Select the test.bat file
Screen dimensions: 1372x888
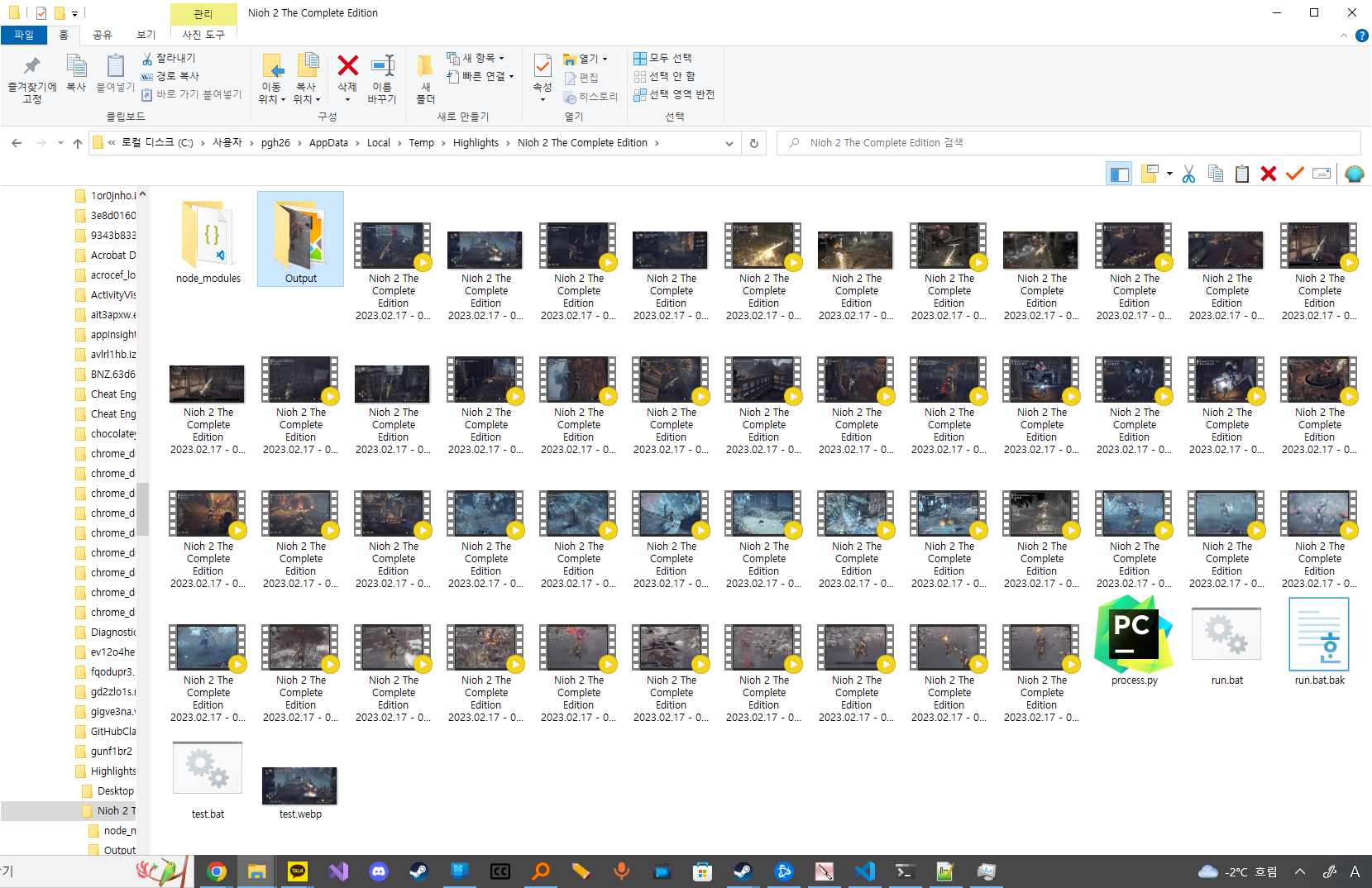coord(208,780)
